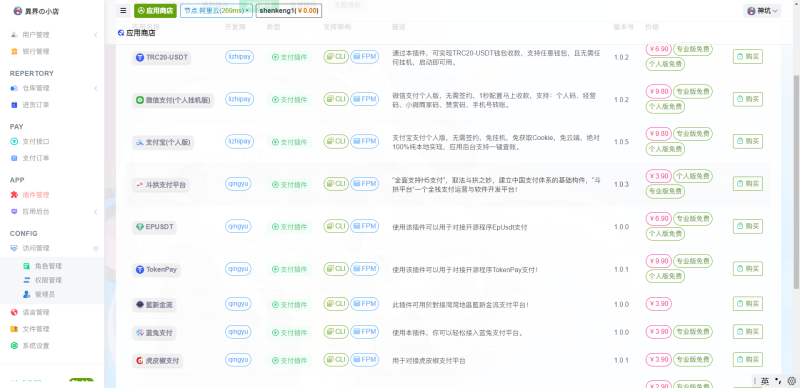800x388 pixels.
Task: Expand the 仓库管理 chevron
Action: tap(95, 88)
